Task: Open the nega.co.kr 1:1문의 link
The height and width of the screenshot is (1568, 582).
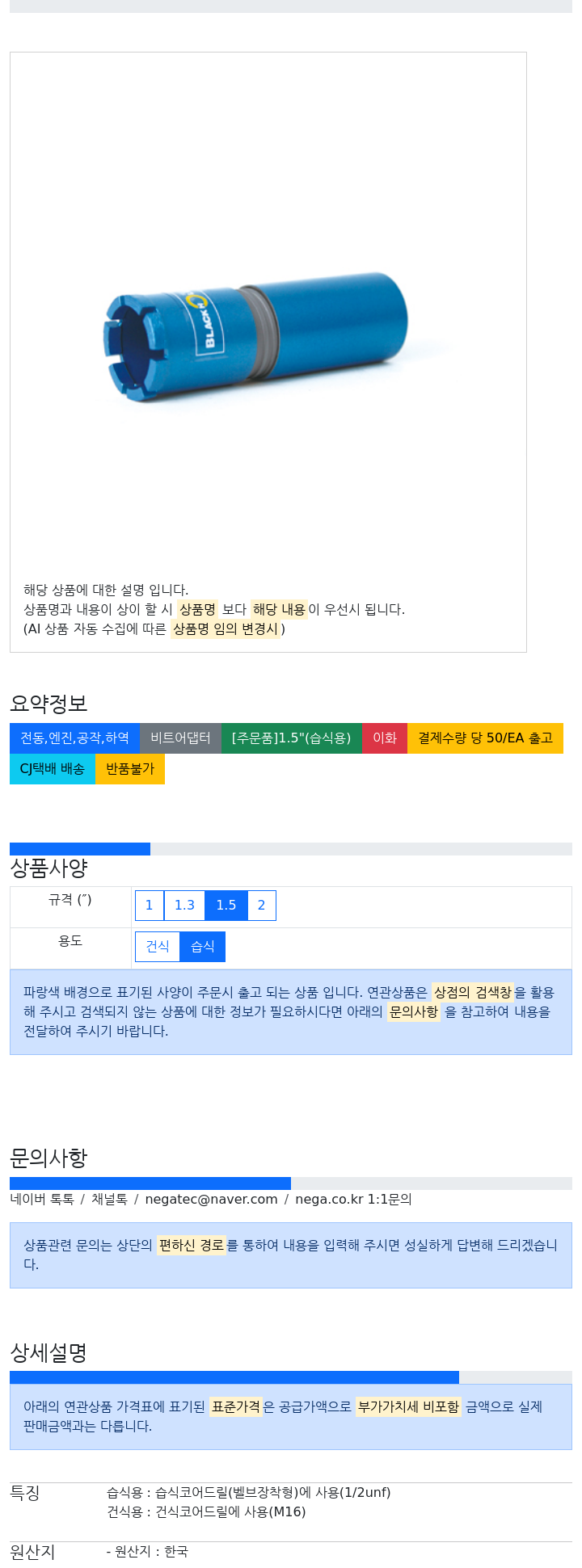Action: pyautogui.click(x=353, y=1200)
